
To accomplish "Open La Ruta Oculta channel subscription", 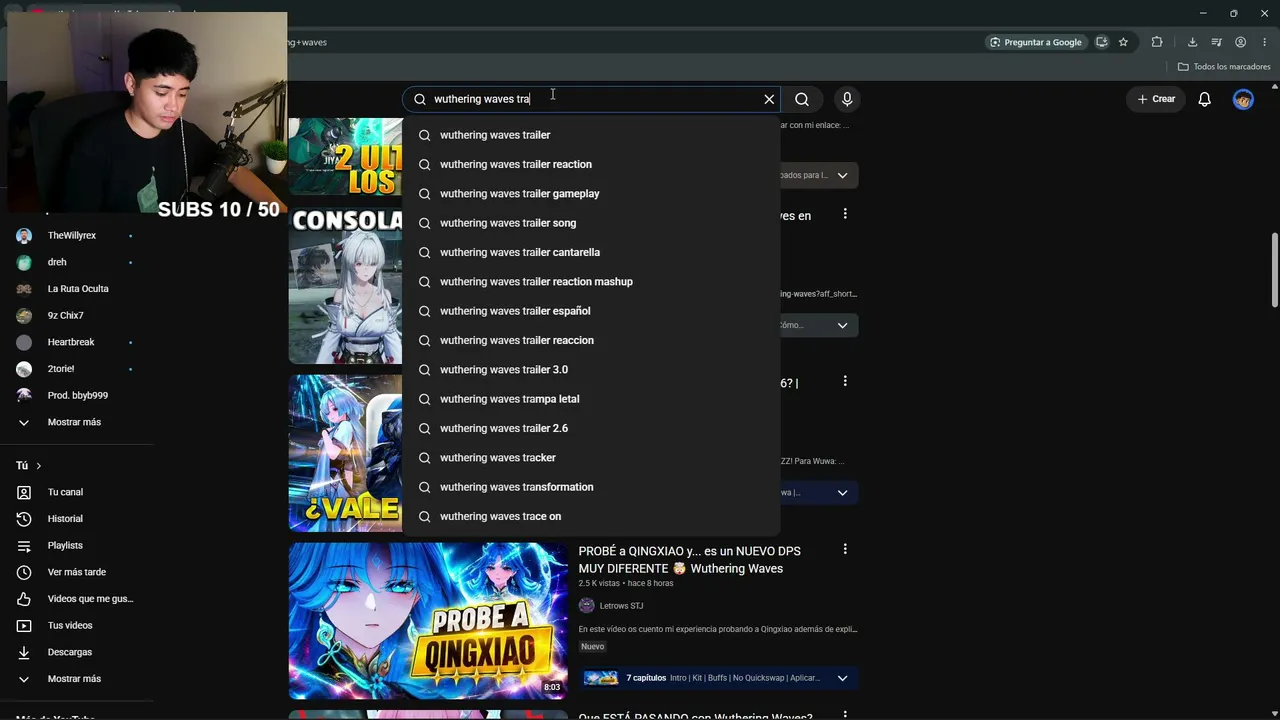I will pos(76,289).
